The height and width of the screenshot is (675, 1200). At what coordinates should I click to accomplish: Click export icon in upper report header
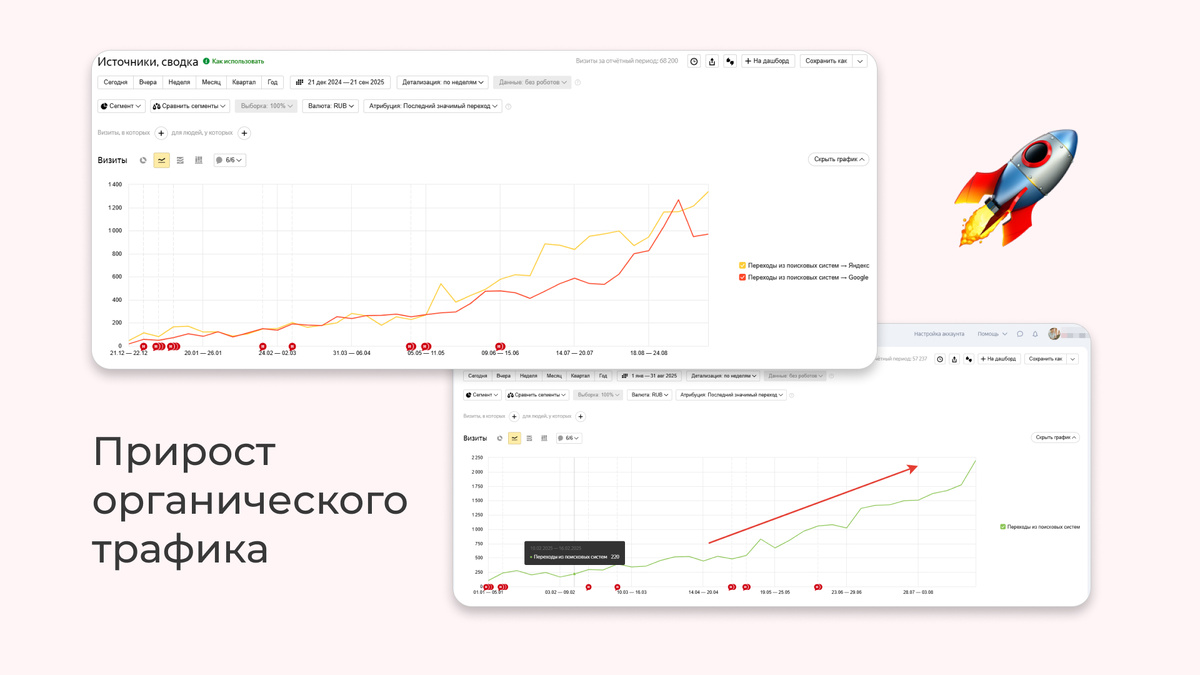click(712, 61)
